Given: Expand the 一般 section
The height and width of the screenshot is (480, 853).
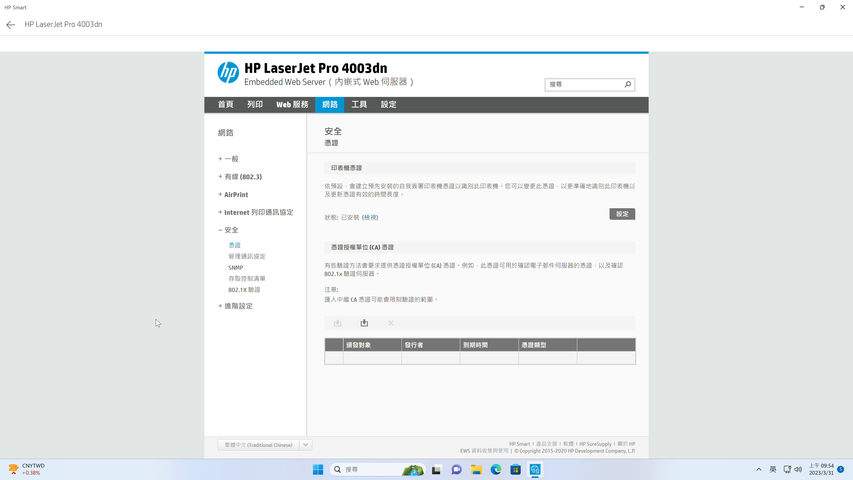Looking at the screenshot, I should point(228,159).
